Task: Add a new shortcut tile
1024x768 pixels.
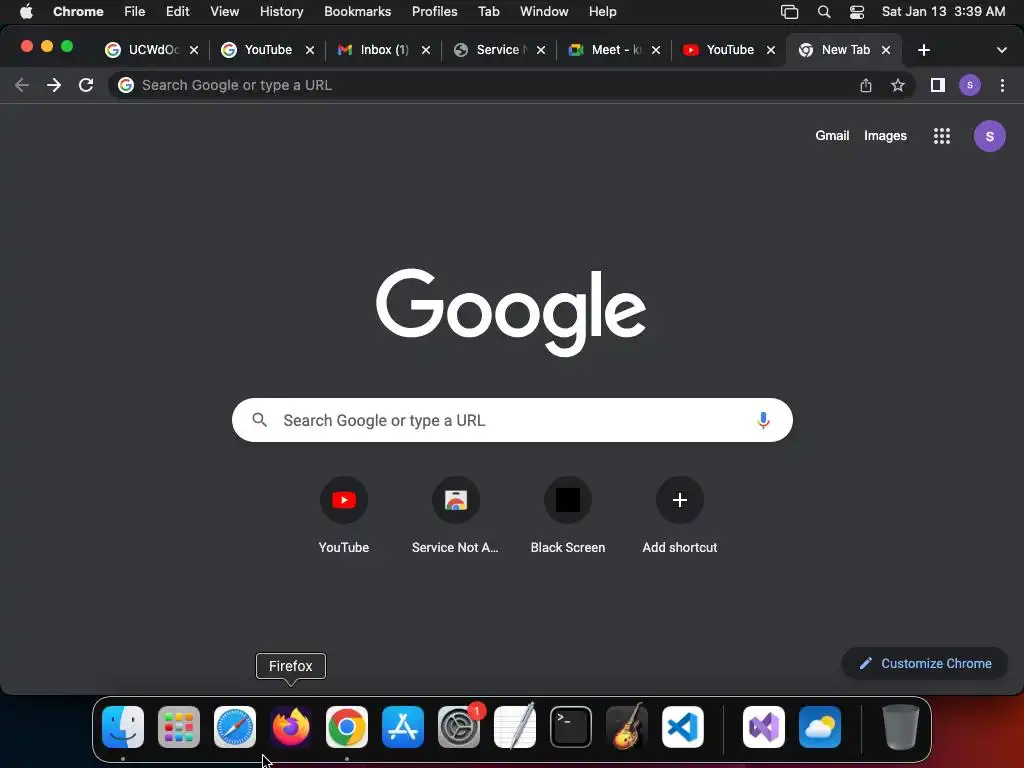Action: coord(680,515)
